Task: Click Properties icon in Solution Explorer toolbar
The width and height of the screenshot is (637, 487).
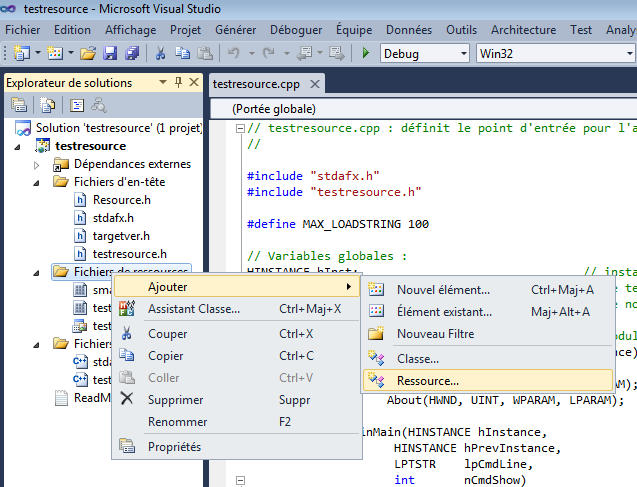Action: point(19,105)
